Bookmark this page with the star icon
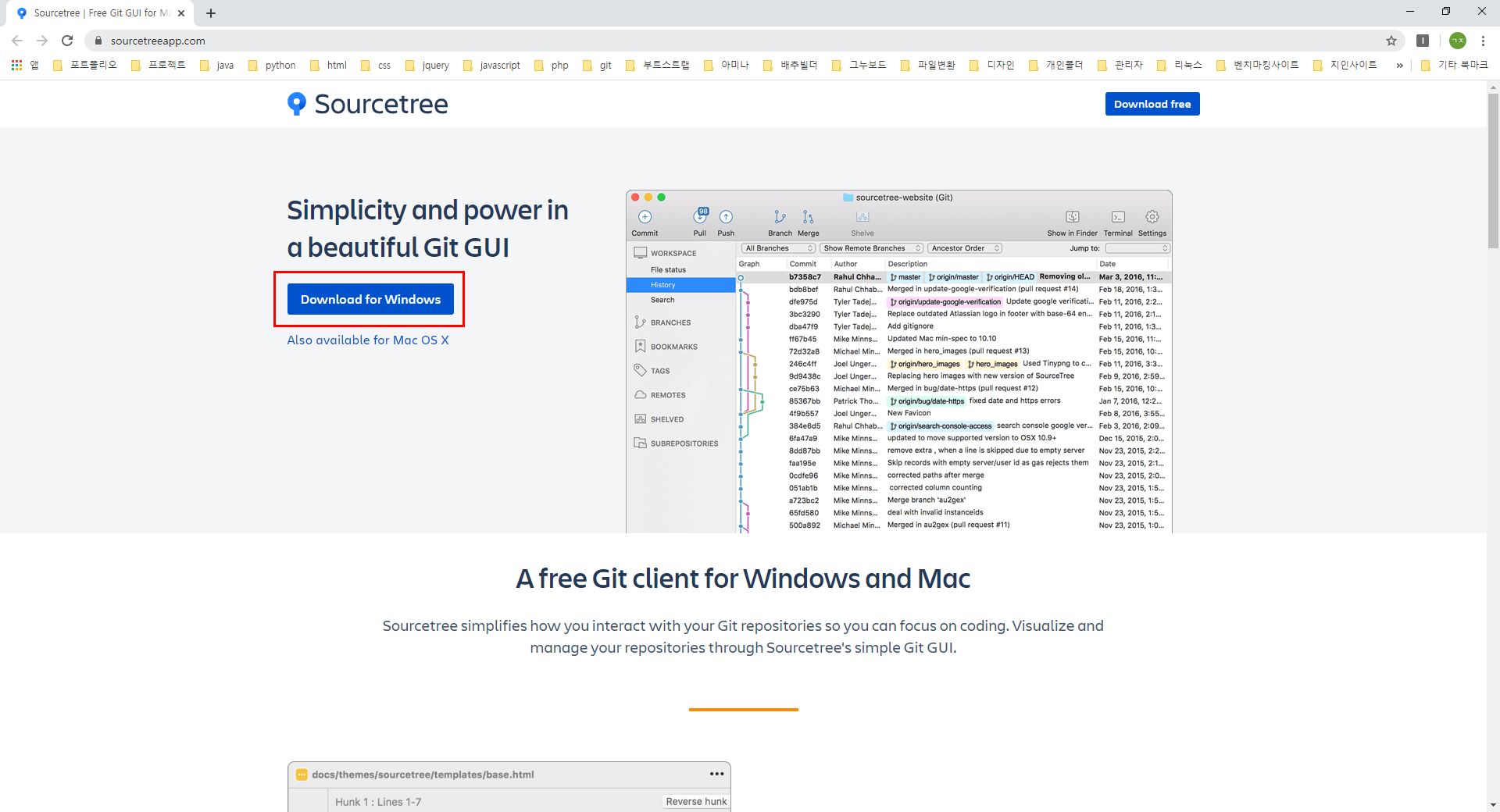1500x812 pixels. click(1391, 41)
